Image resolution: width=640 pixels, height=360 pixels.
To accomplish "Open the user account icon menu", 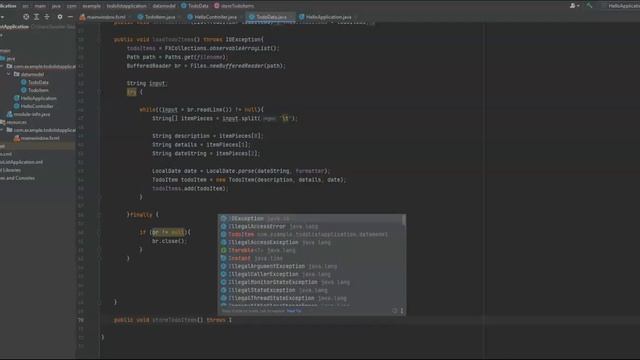I will pyautogui.click(x=574, y=6).
